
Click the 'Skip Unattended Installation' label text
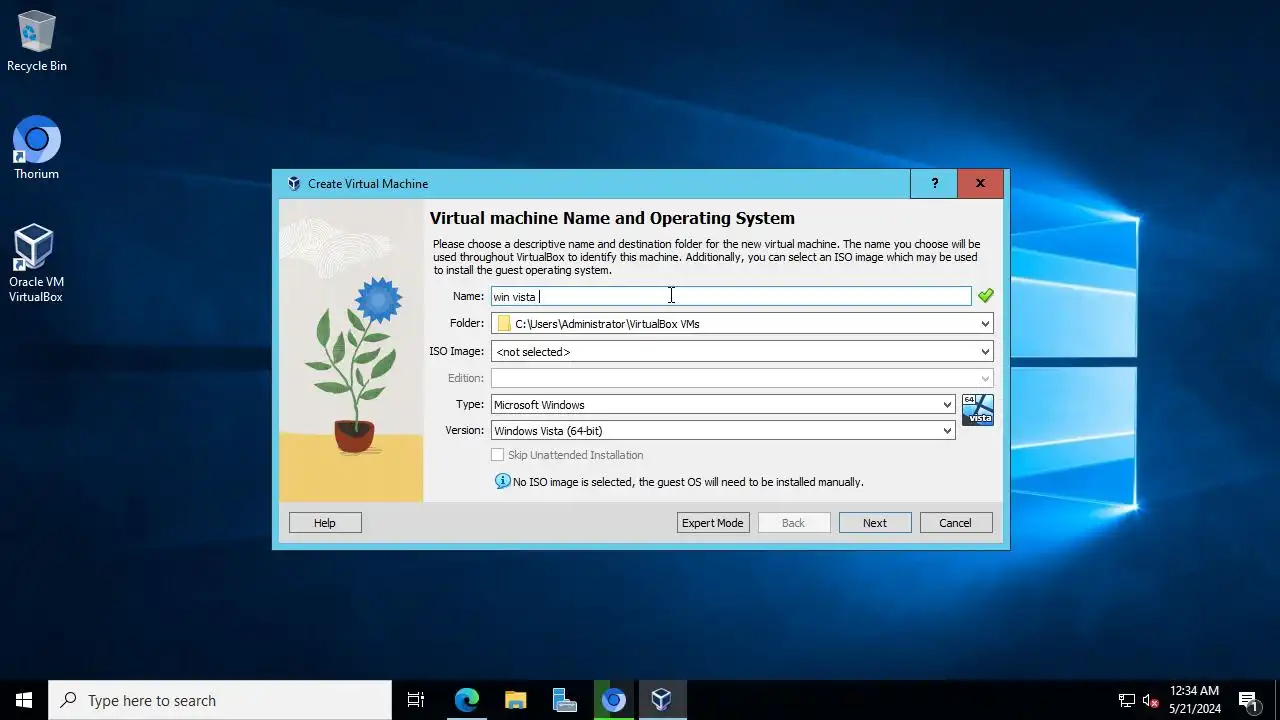pyautogui.click(x=575, y=455)
